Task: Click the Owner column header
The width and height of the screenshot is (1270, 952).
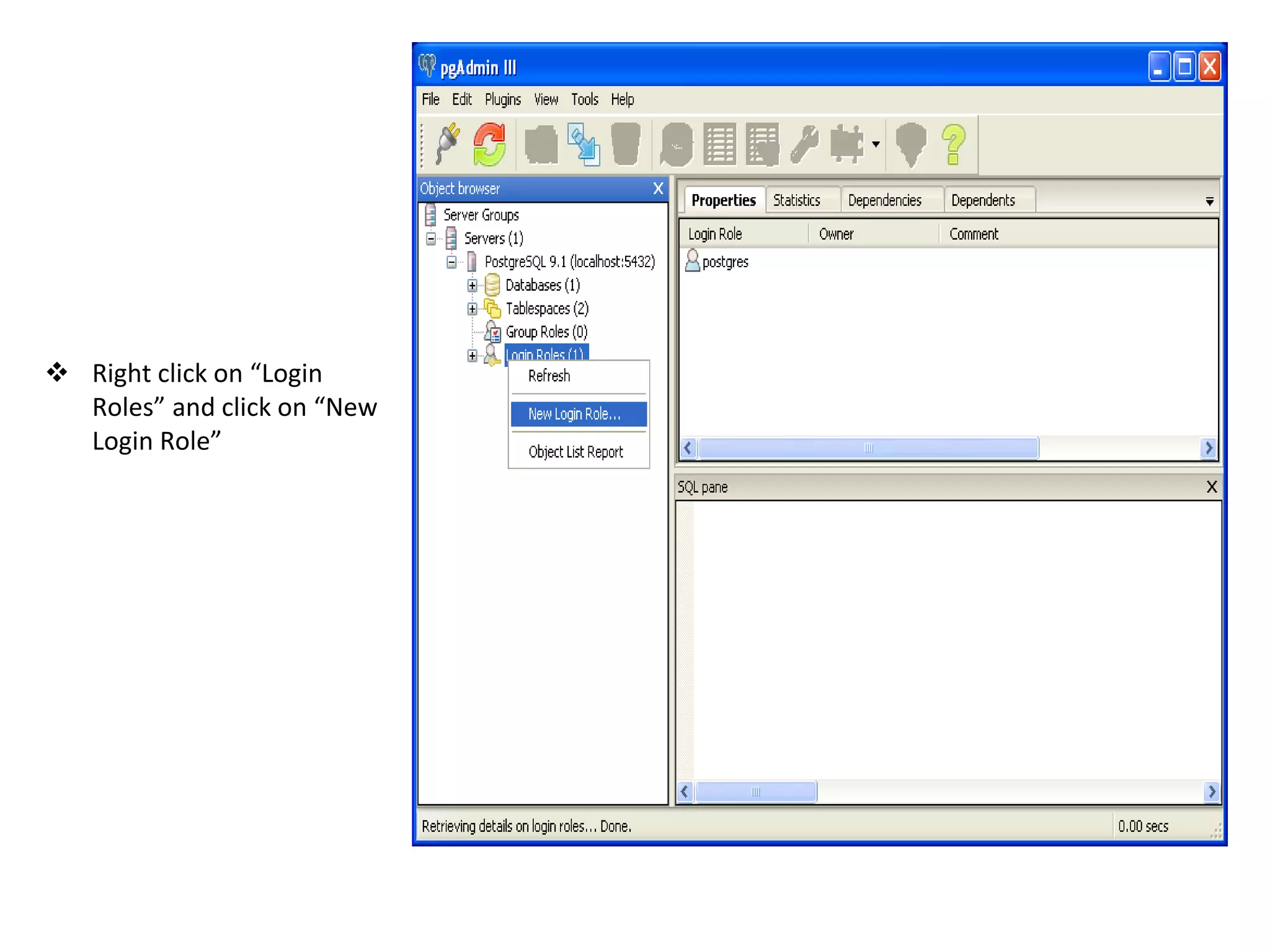Action: (874, 234)
